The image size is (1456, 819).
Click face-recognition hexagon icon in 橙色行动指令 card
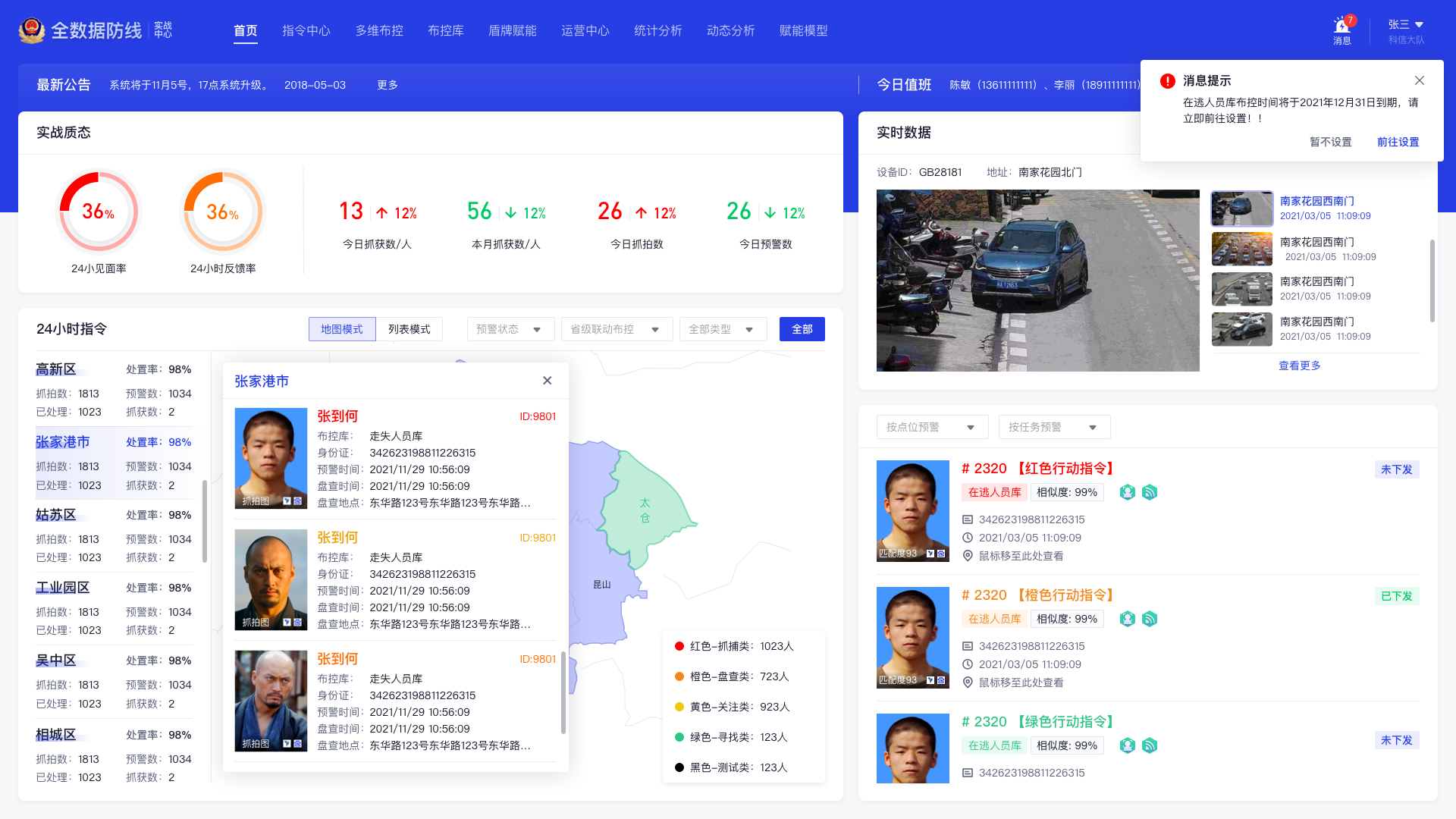1128,619
